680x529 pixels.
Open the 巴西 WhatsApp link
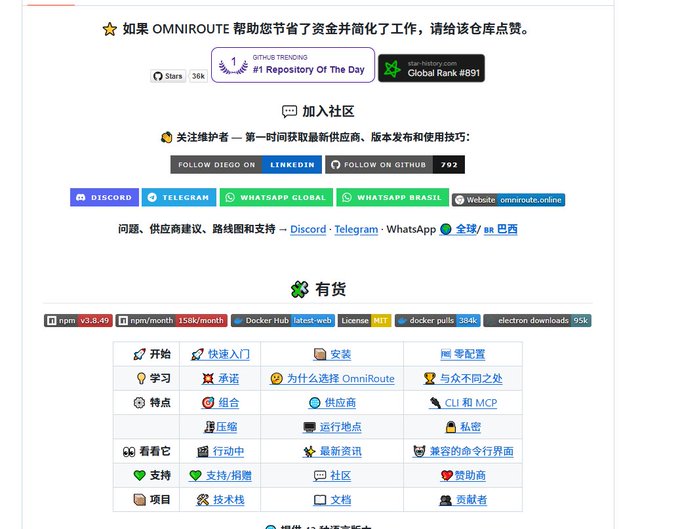500,229
